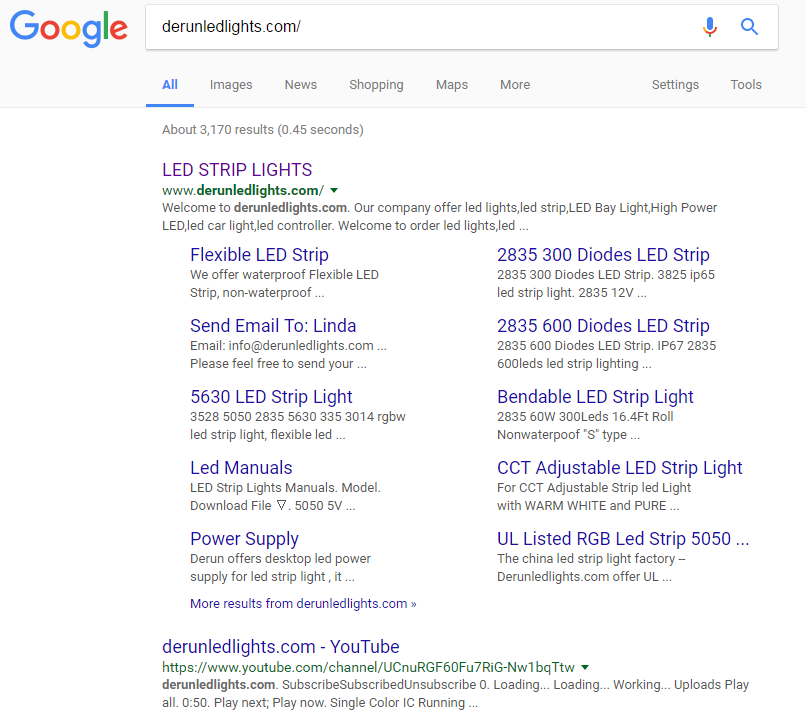
Task: Open the Maps tab
Action: point(452,85)
